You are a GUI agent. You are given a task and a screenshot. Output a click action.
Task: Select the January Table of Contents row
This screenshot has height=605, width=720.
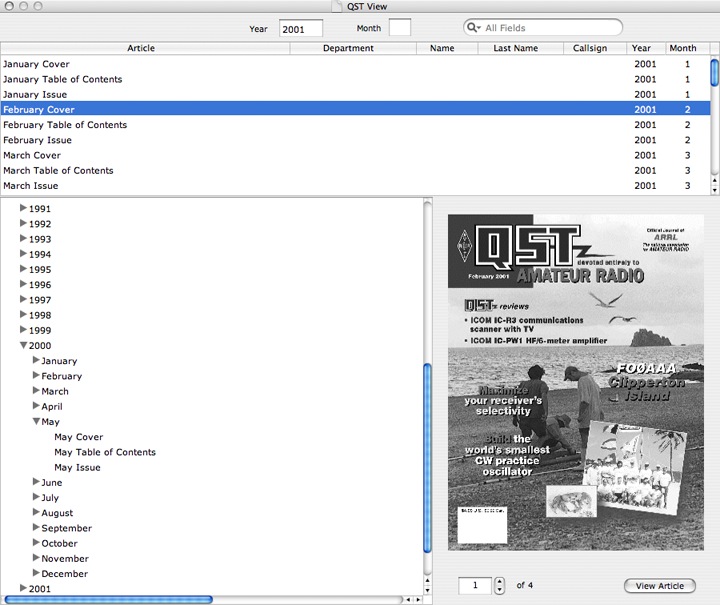click(x=355, y=79)
